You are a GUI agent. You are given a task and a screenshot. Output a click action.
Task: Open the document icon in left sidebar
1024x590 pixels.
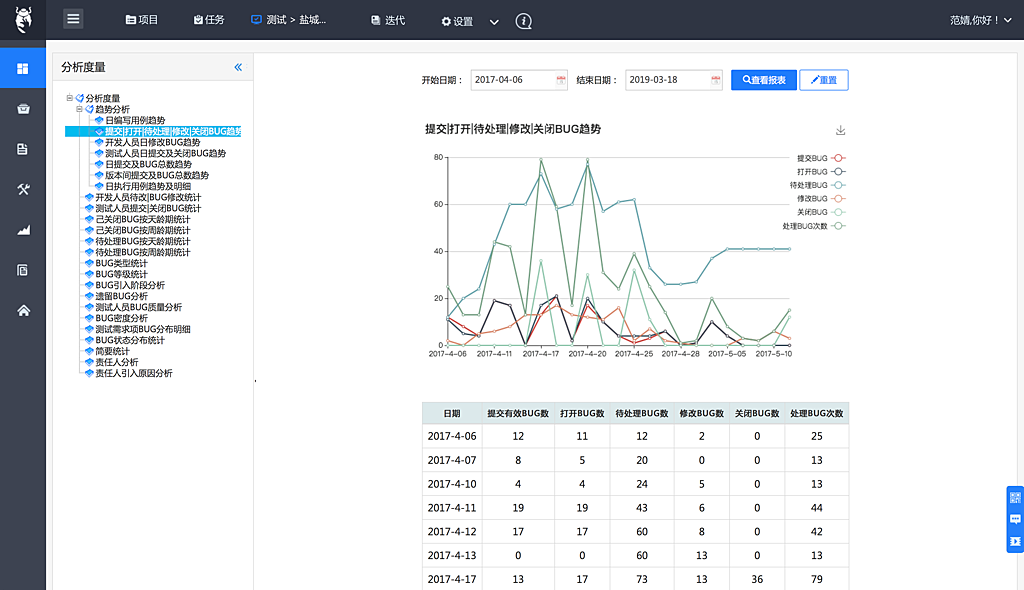tap(23, 149)
